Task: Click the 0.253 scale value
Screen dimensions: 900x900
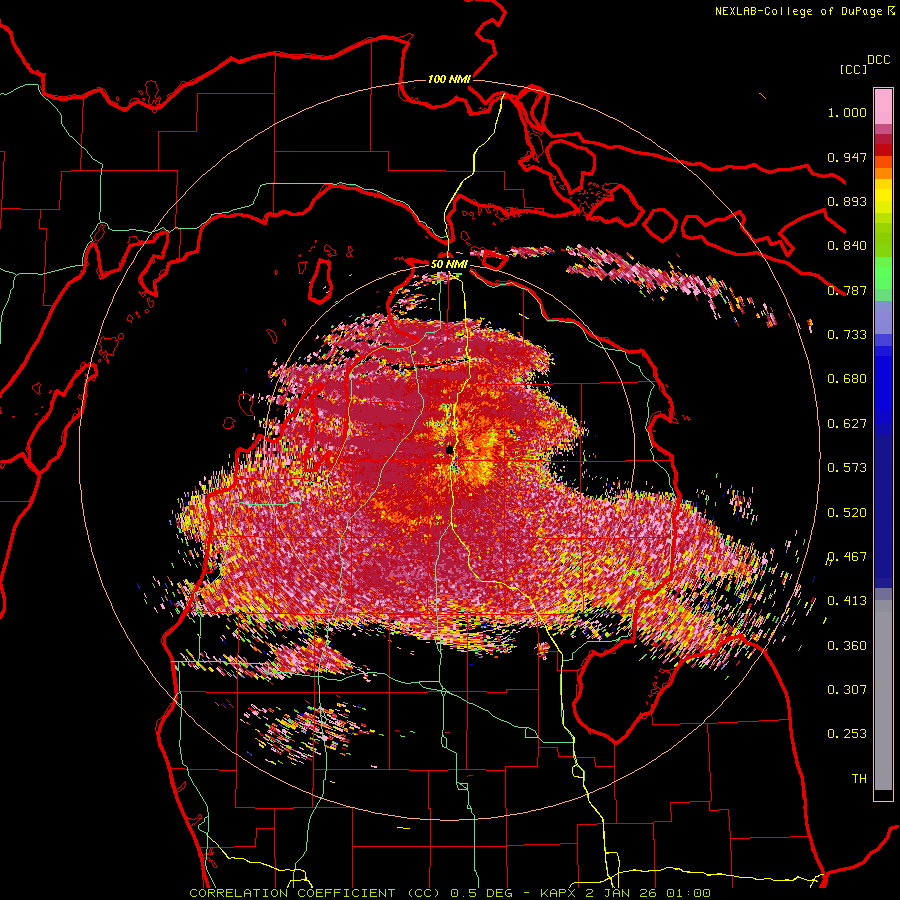Action: [x=847, y=734]
